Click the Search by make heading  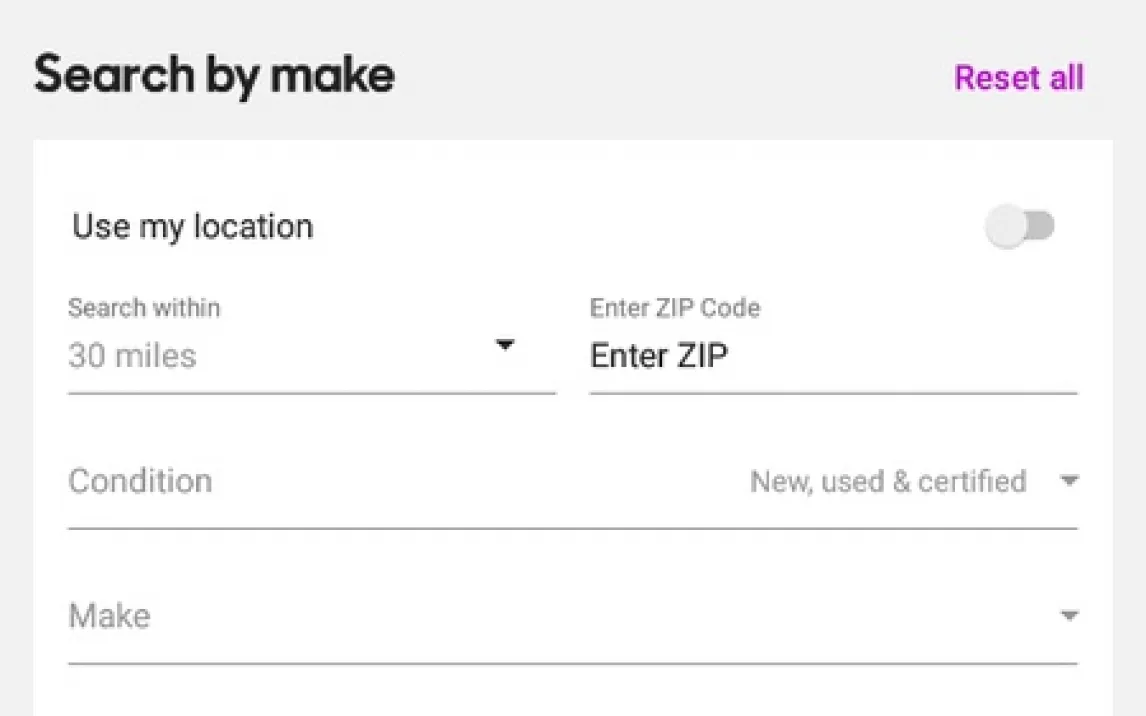(214, 77)
